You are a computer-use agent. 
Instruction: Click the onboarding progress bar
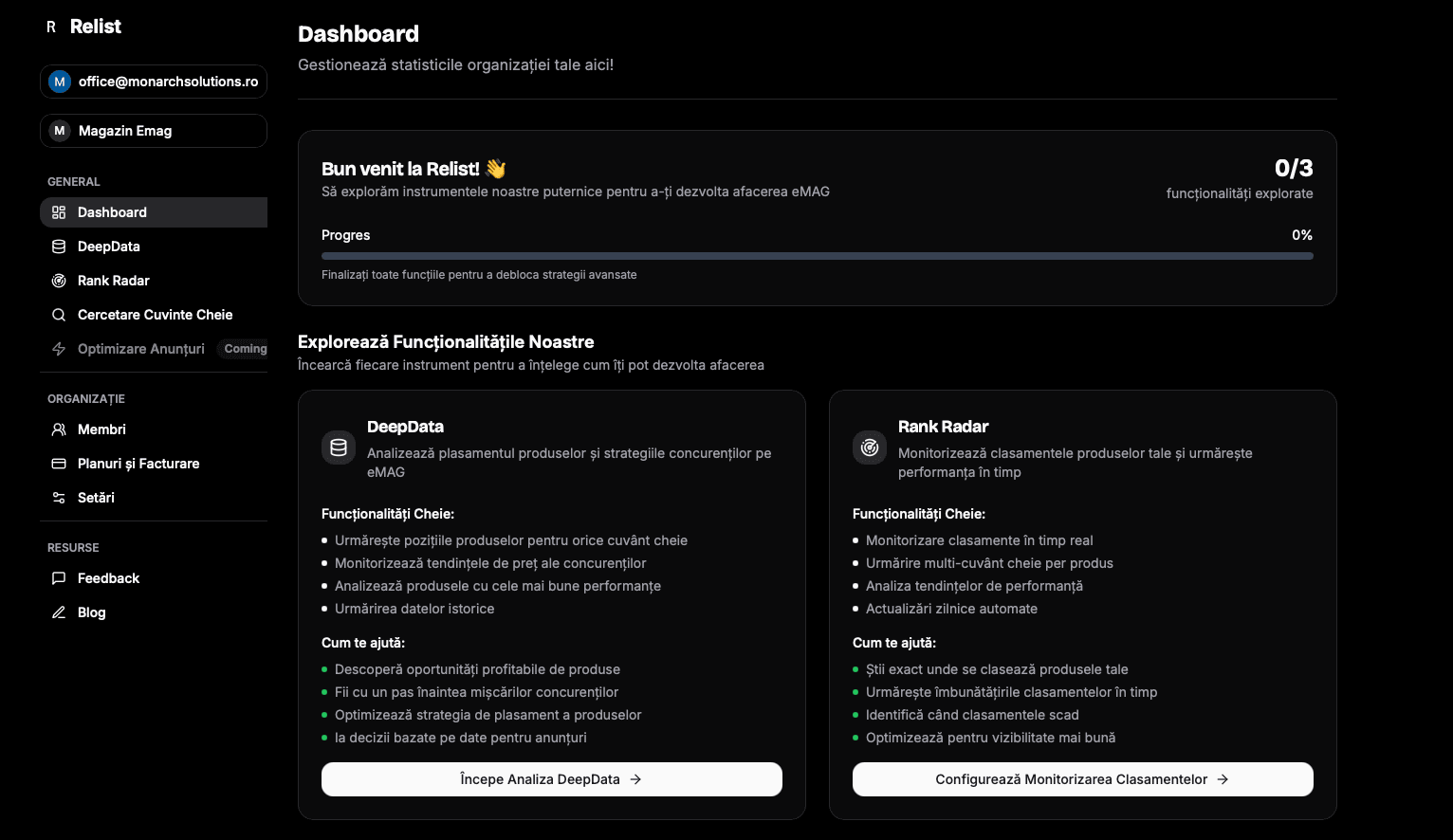click(817, 255)
